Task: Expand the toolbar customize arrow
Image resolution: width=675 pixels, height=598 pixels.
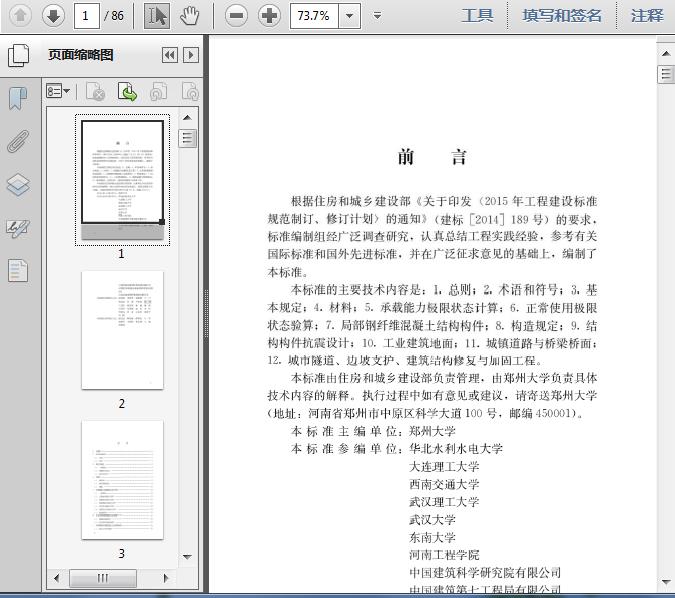Action: coord(377,15)
